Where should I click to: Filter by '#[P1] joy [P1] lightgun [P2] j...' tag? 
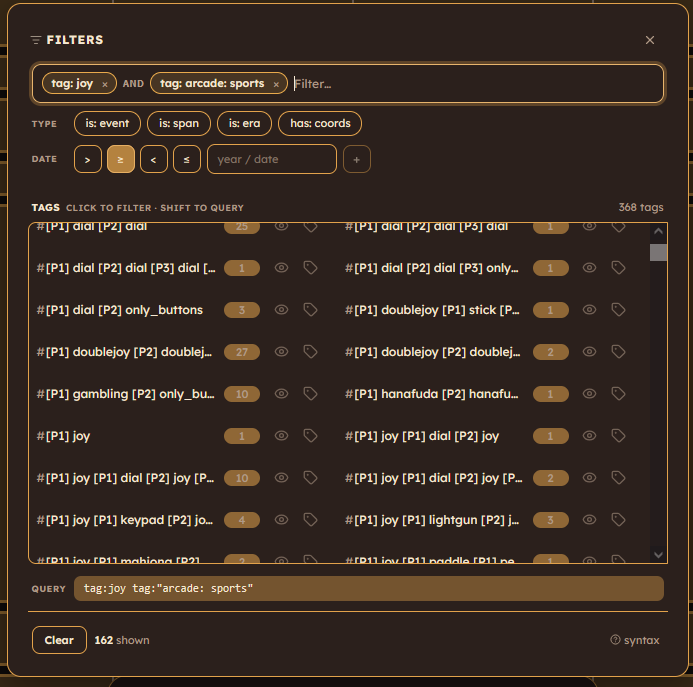tap(432, 520)
